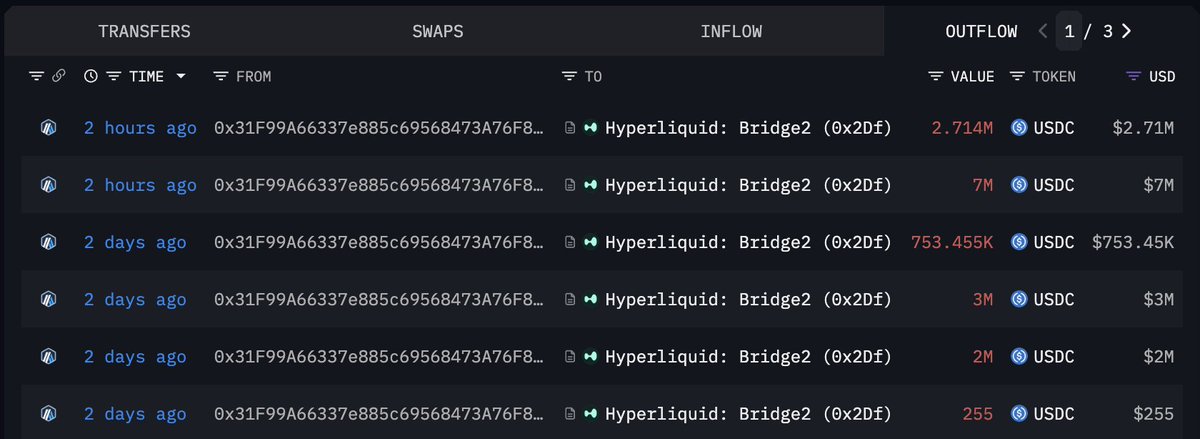Viewport: 1200px width, 439px height.
Task: Toggle TIME sort direction arrow
Action: tap(181, 76)
